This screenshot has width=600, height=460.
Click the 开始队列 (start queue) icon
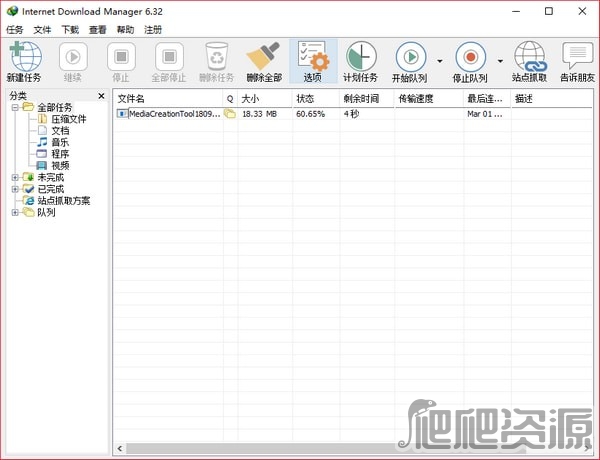click(x=411, y=57)
